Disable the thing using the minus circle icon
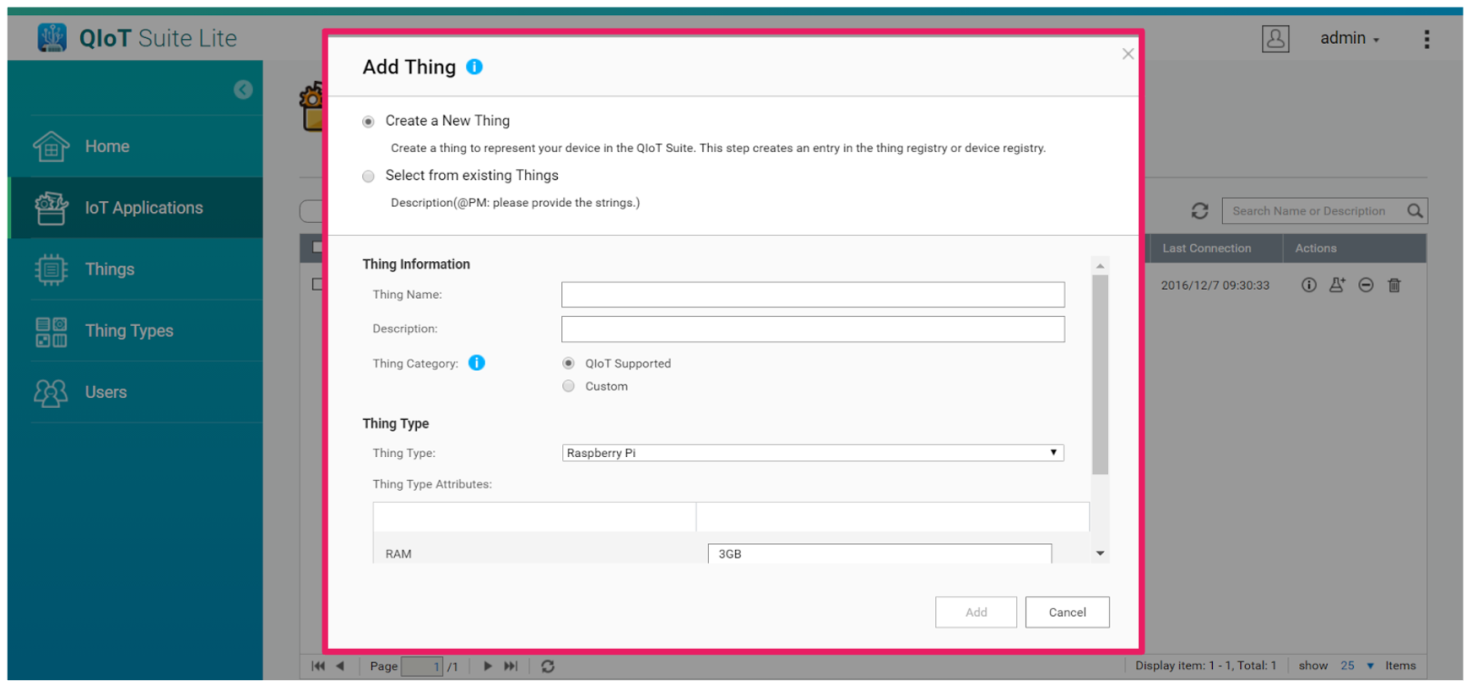The height and width of the screenshot is (691, 1472). coord(1366,285)
